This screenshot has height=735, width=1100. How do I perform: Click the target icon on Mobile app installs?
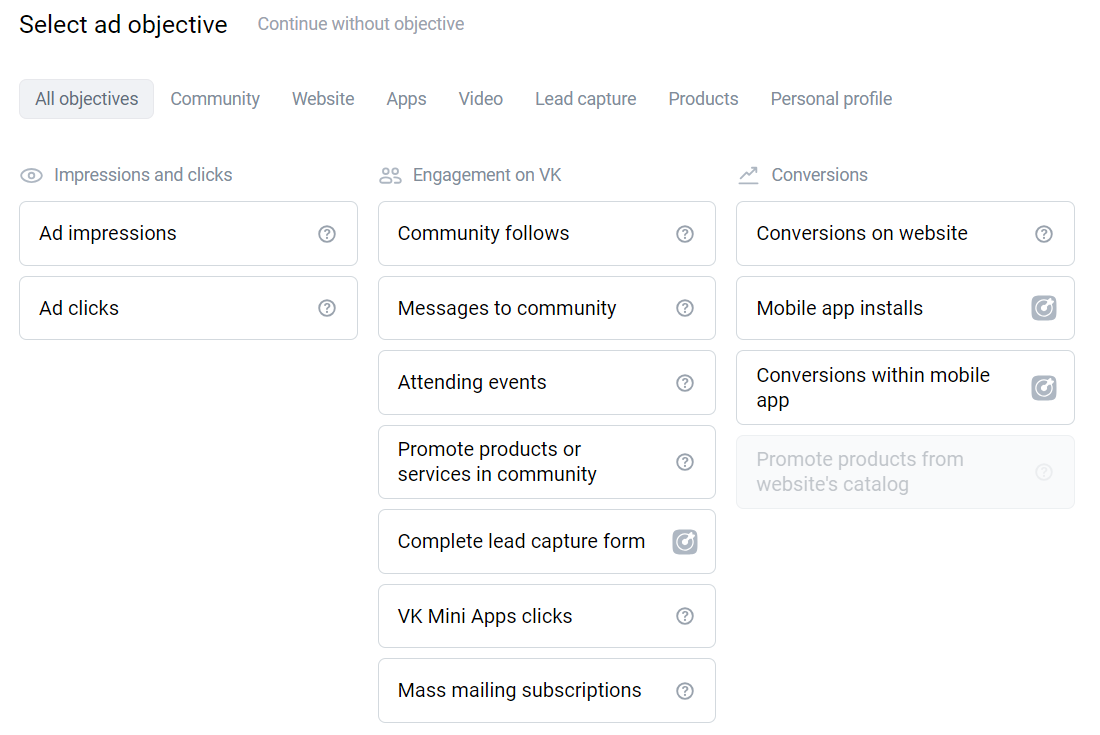[x=1044, y=308]
